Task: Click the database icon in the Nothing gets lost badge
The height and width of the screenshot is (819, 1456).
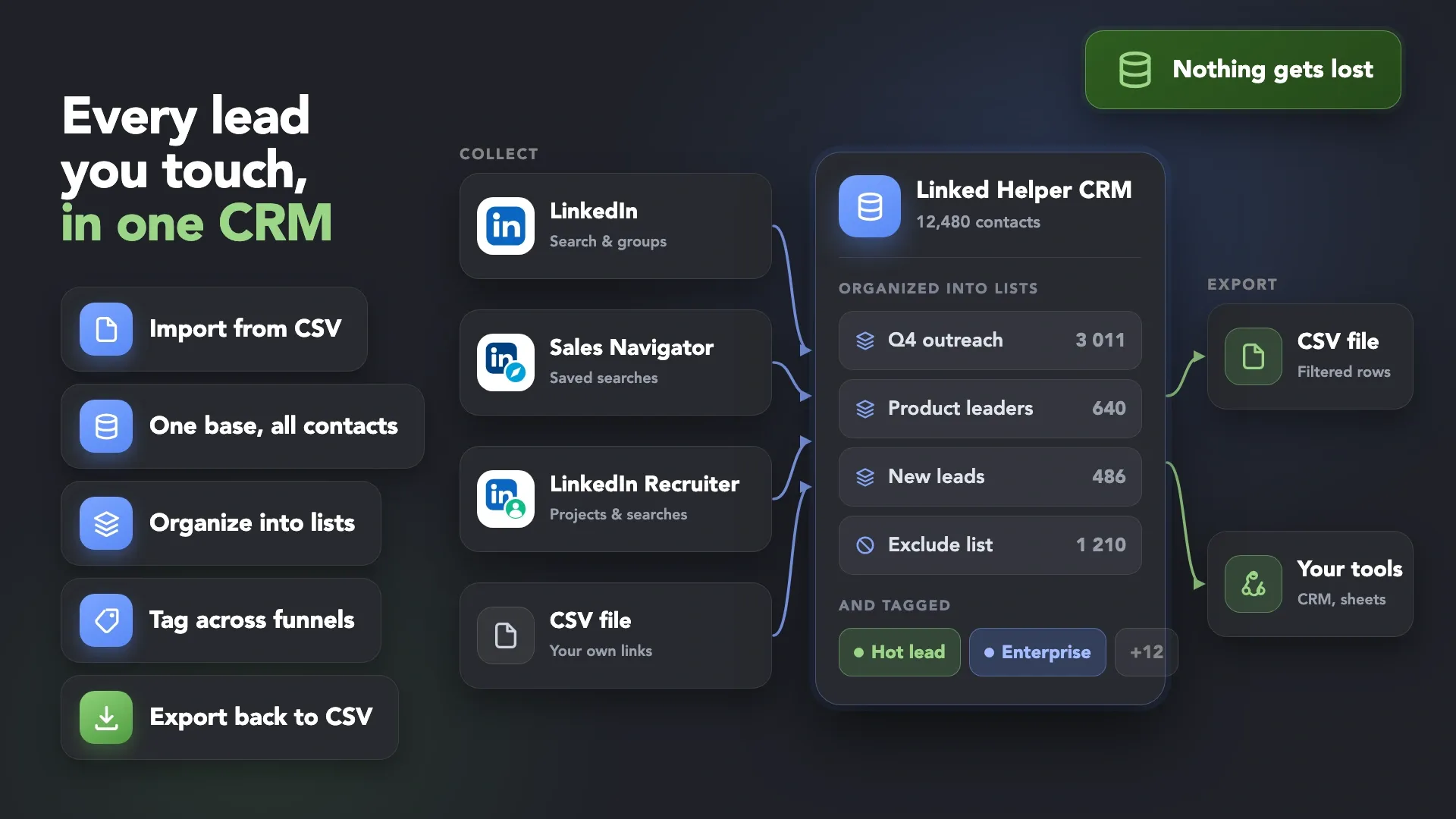Action: pos(1135,70)
